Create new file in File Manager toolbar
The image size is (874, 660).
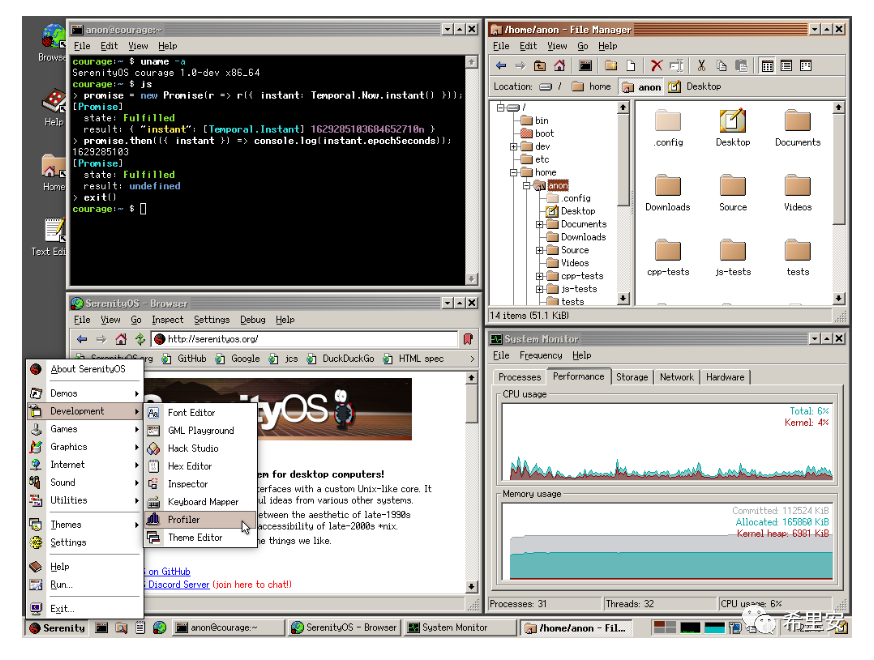(x=630, y=66)
